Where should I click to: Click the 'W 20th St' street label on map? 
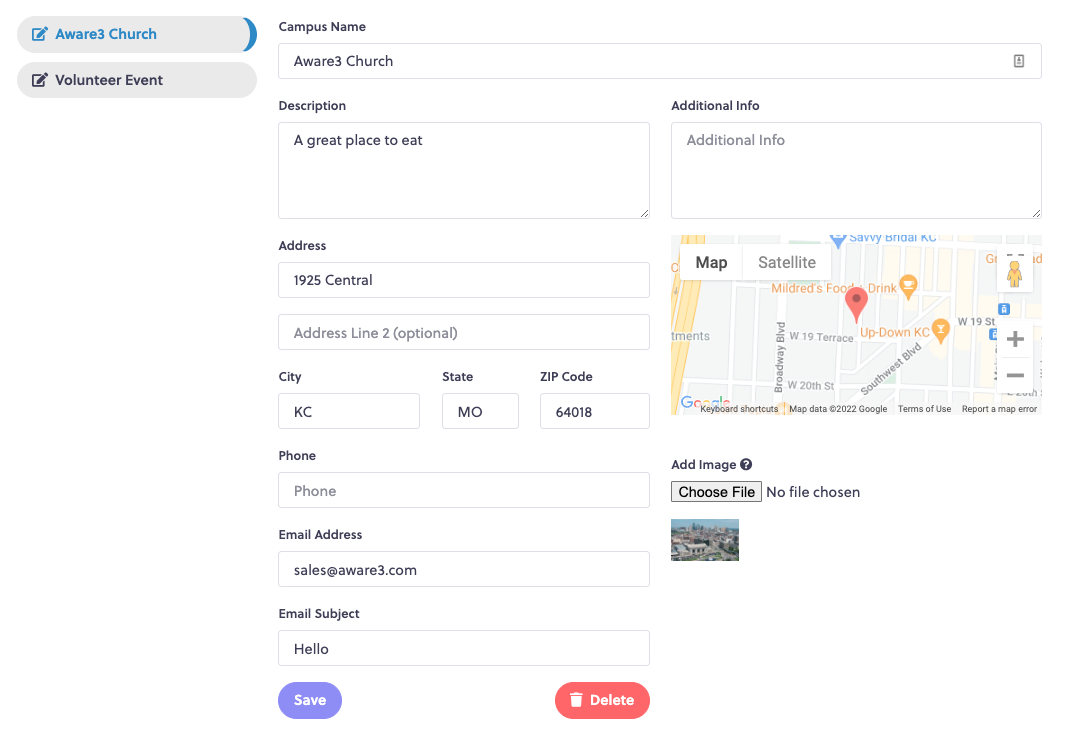click(x=811, y=385)
